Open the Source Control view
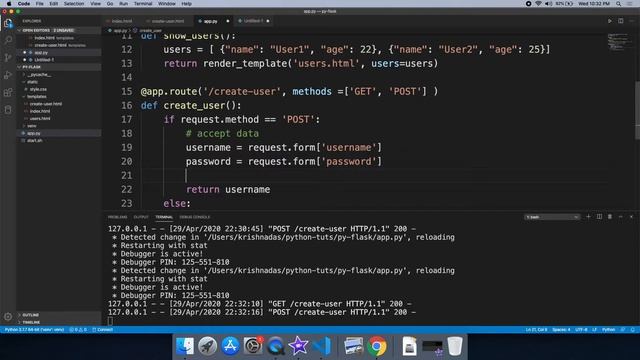Image resolution: width=640 pixels, height=360 pixels. pos(8,58)
